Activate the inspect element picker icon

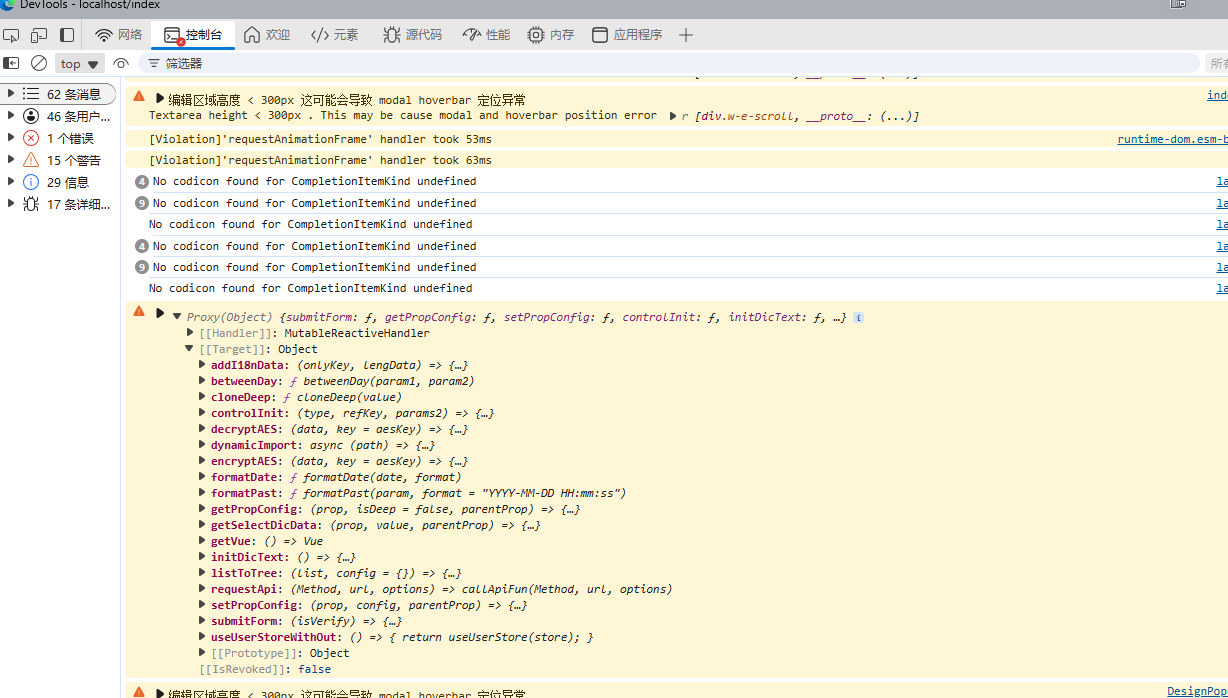[x=12, y=35]
